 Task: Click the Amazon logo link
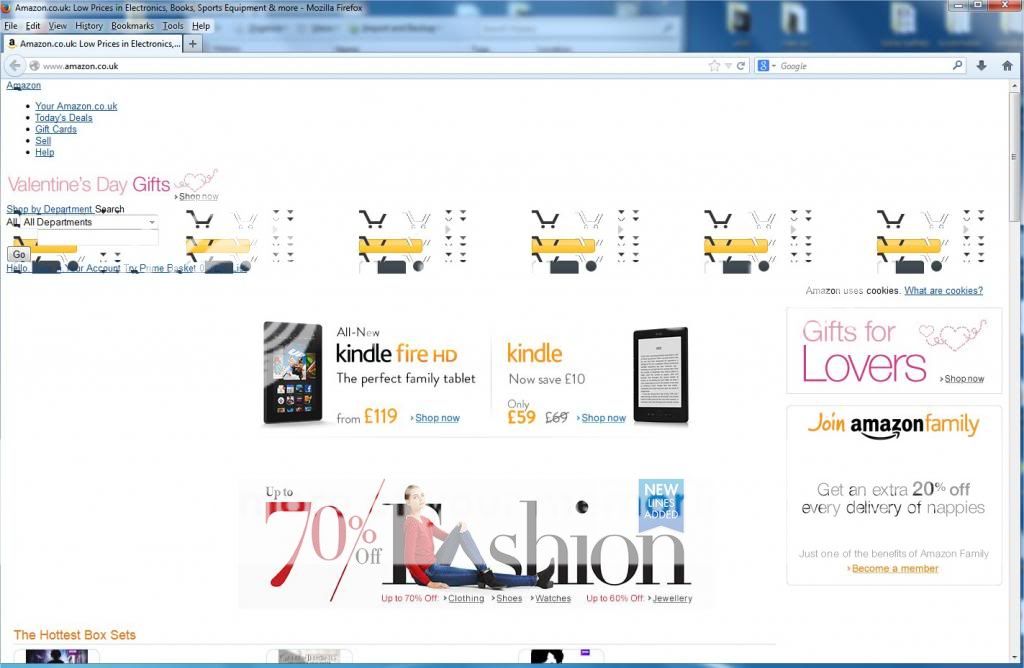24,86
